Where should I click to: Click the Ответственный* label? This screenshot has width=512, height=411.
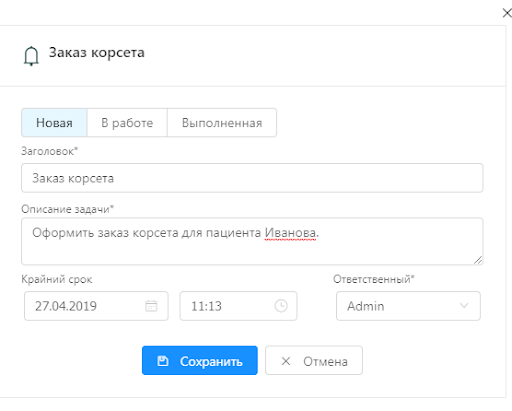tap(374, 279)
